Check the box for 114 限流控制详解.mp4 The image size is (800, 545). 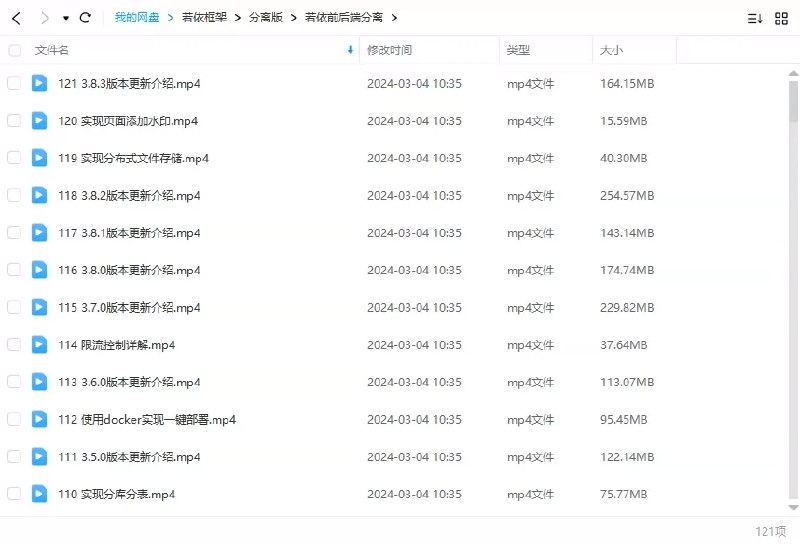click(x=14, y=344)
